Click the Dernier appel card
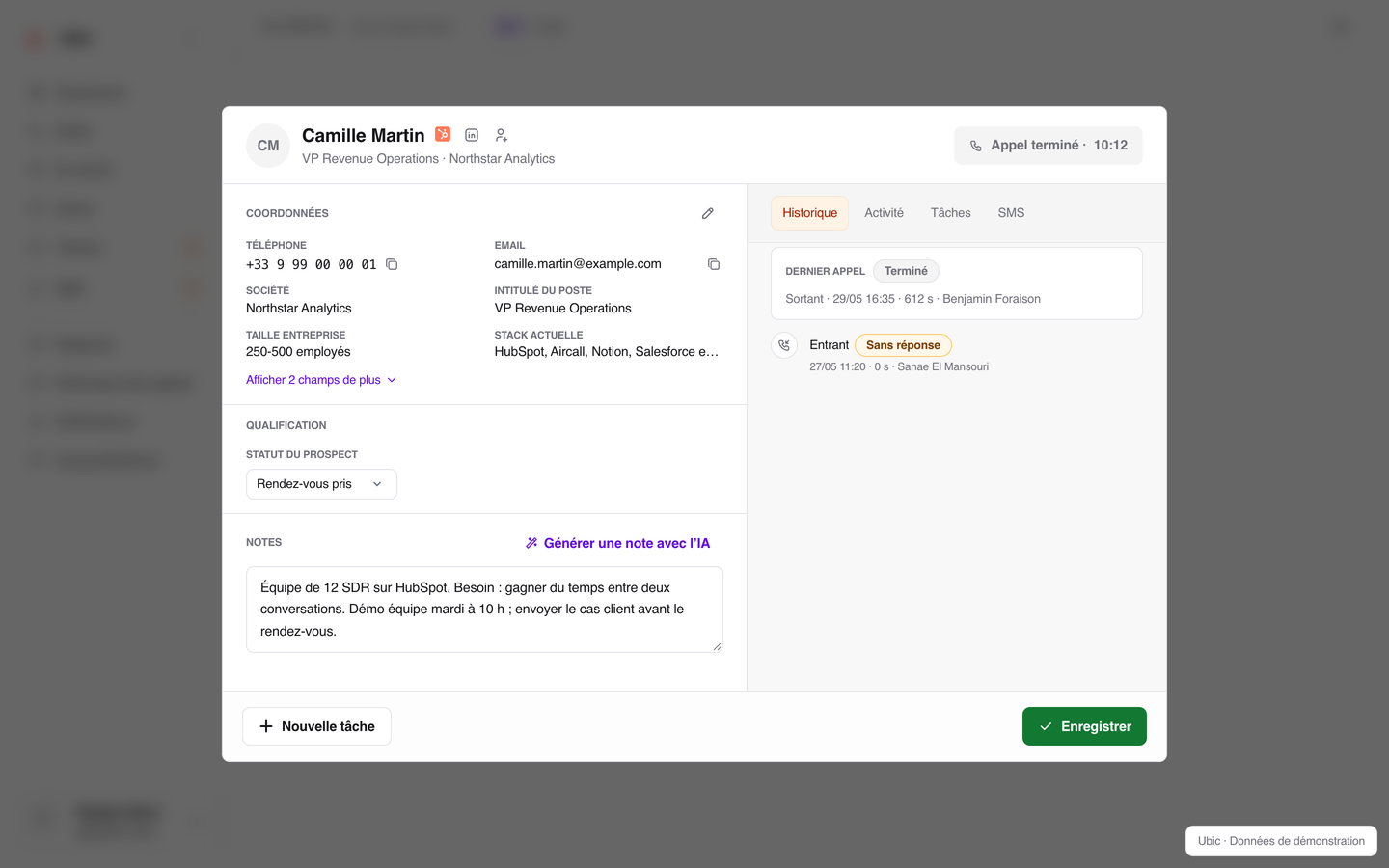The image size is (1389, 868). 957,284
